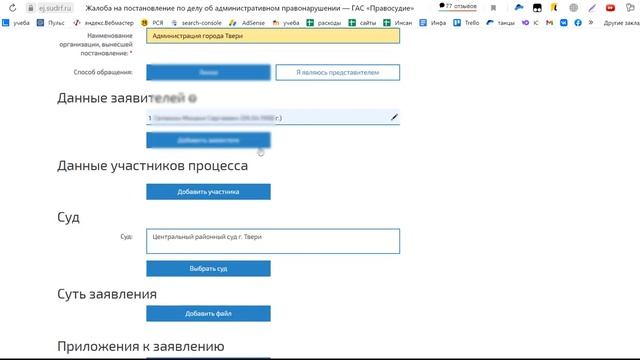
Task: Reload the page with the refresh icon
Action: pos(13,8)
